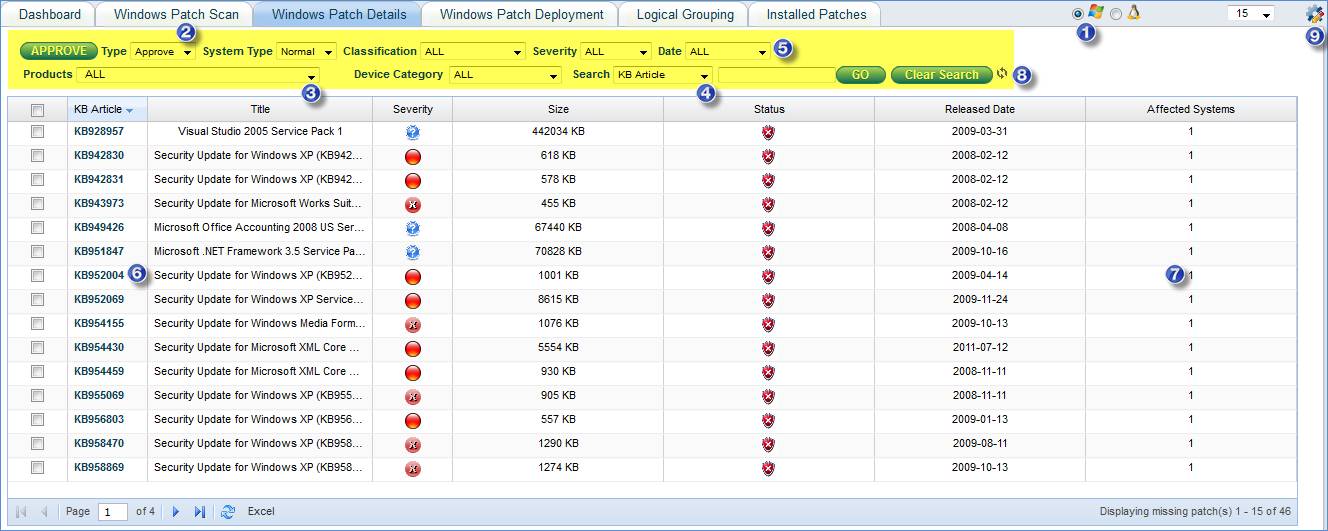Click the Windows OS logo icon

point(1096,13)
